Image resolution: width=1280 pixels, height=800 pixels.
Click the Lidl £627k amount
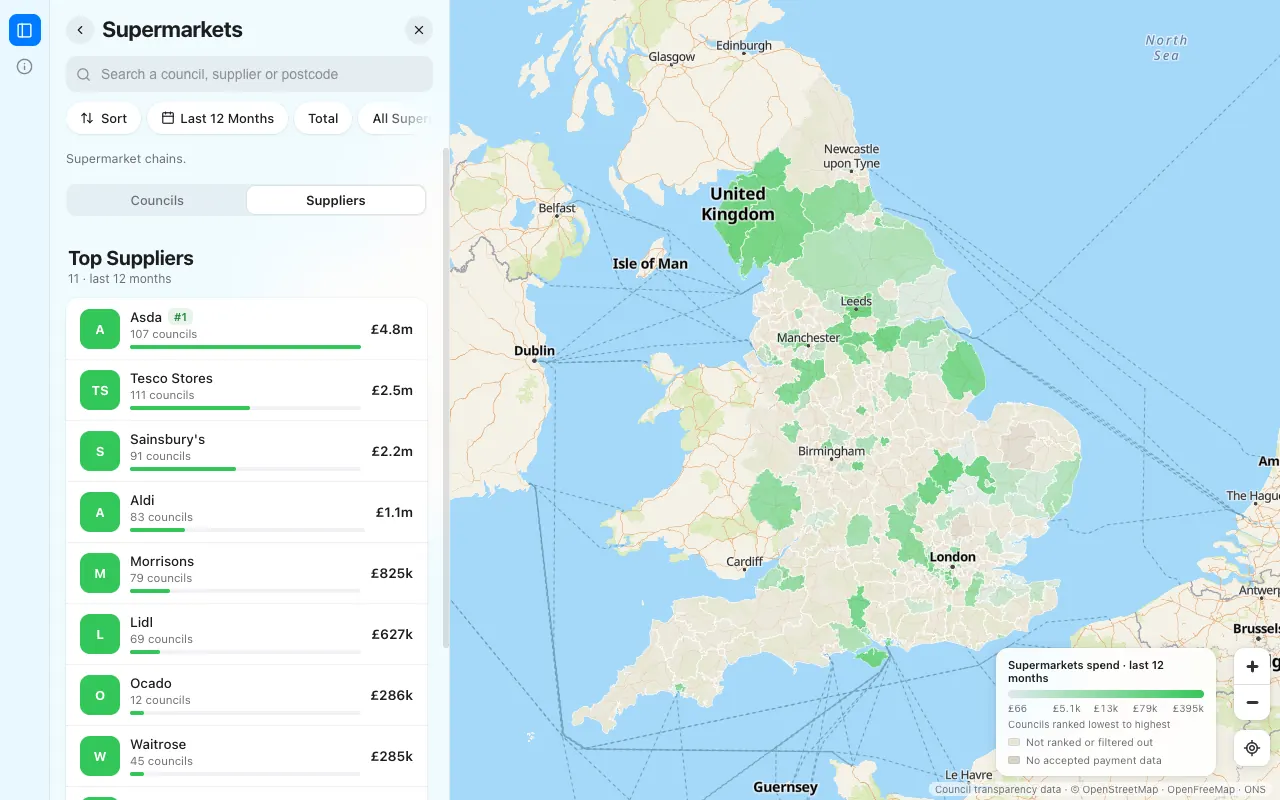click(x=392, y=634)
